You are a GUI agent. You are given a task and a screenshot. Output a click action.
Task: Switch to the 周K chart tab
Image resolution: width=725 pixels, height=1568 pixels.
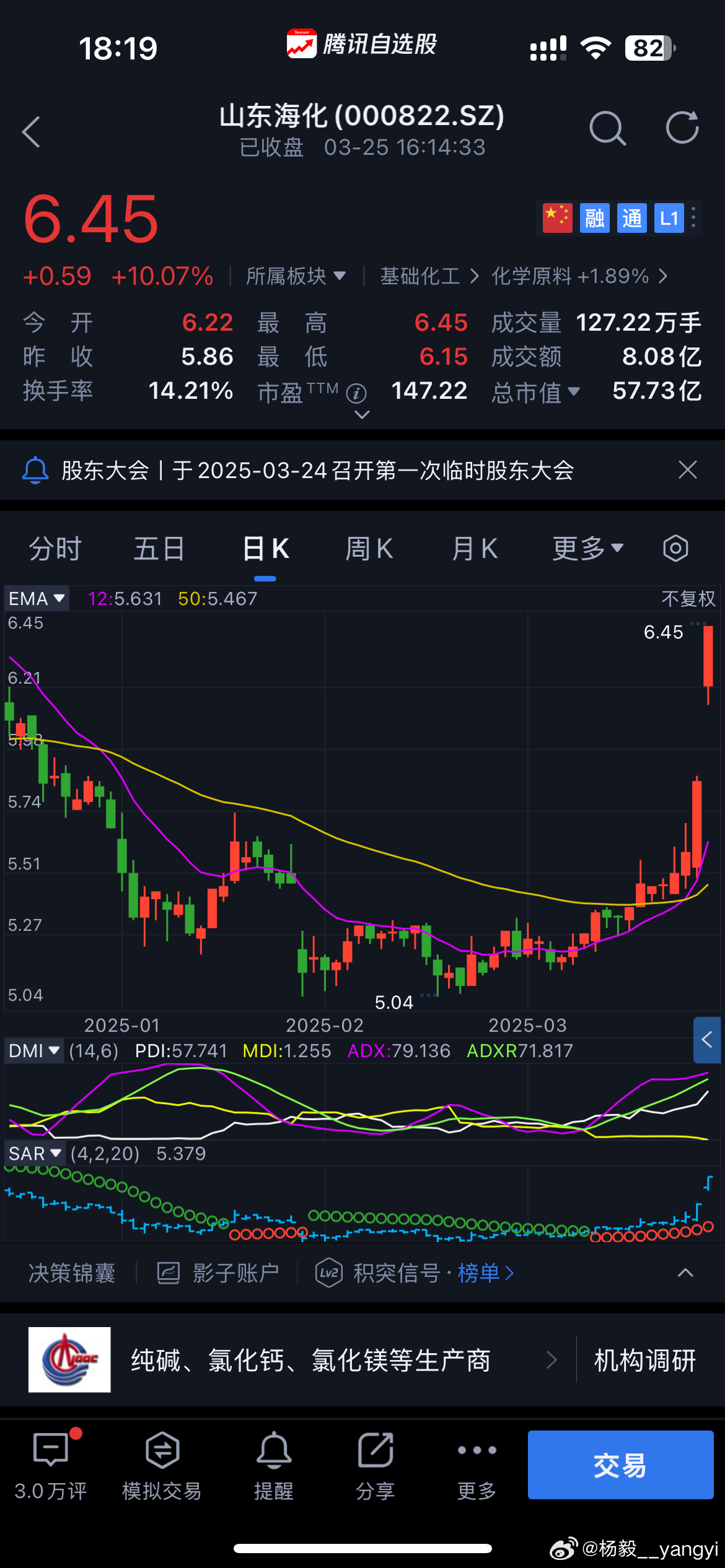point(369,549)
